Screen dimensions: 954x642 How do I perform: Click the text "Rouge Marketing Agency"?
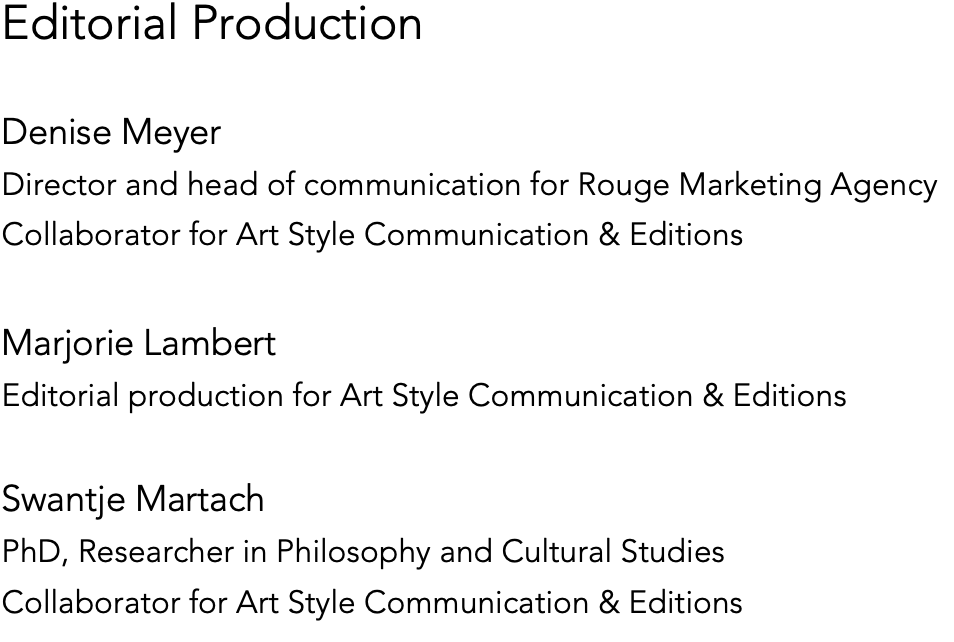[757, 185]
